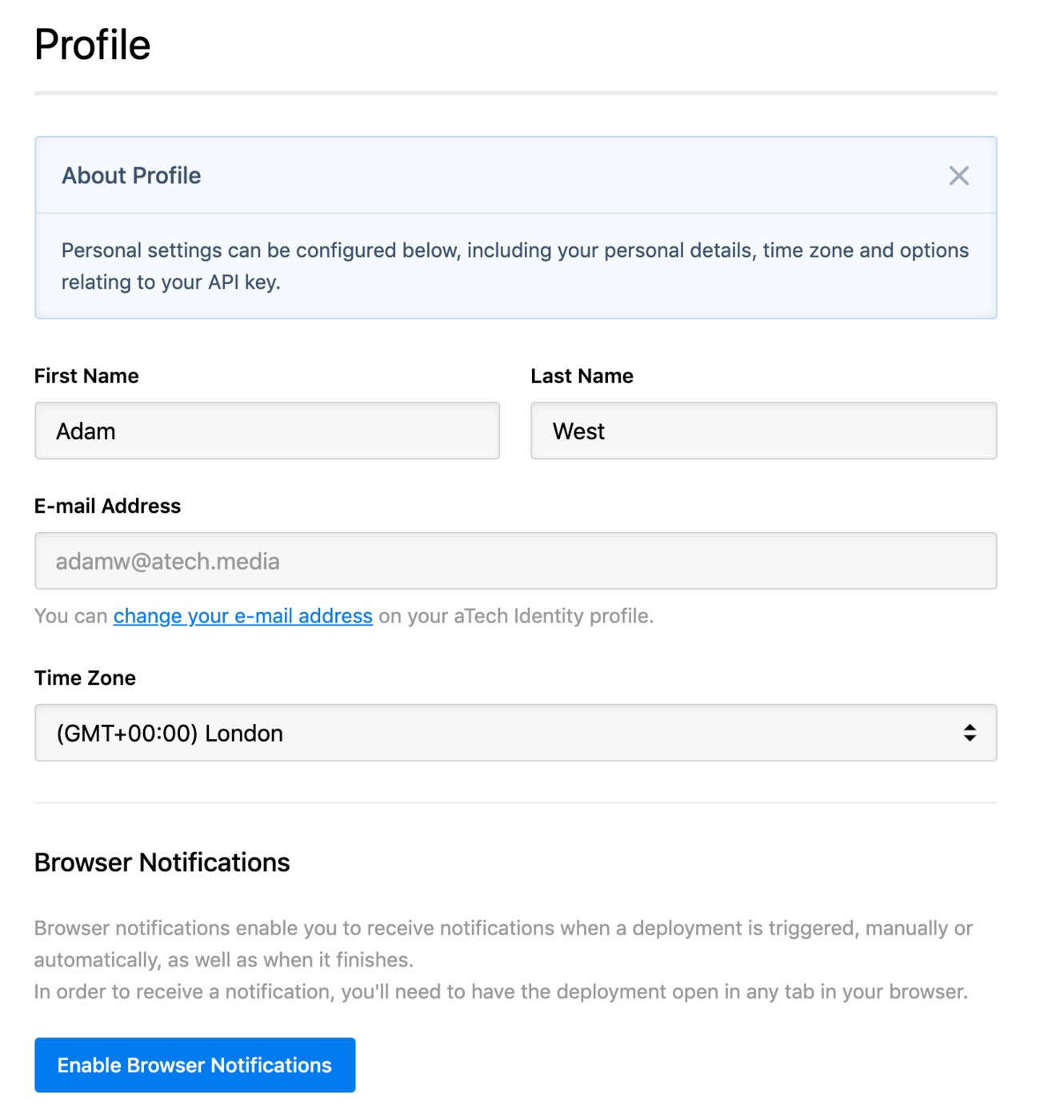The image size is (1064, 1120).
Task: Click the Browser Notifications section heading
Action: pyautogui.click(x=162, y=862)
